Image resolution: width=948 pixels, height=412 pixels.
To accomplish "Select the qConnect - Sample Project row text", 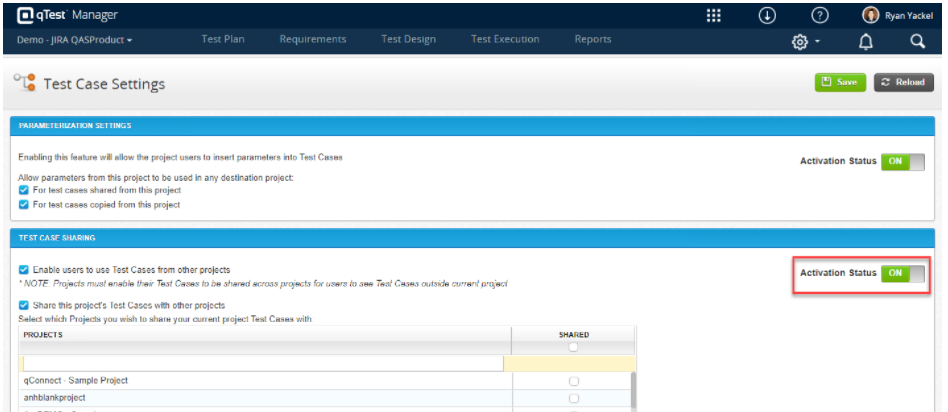I will pyautogui.click(x=76, y=381).
